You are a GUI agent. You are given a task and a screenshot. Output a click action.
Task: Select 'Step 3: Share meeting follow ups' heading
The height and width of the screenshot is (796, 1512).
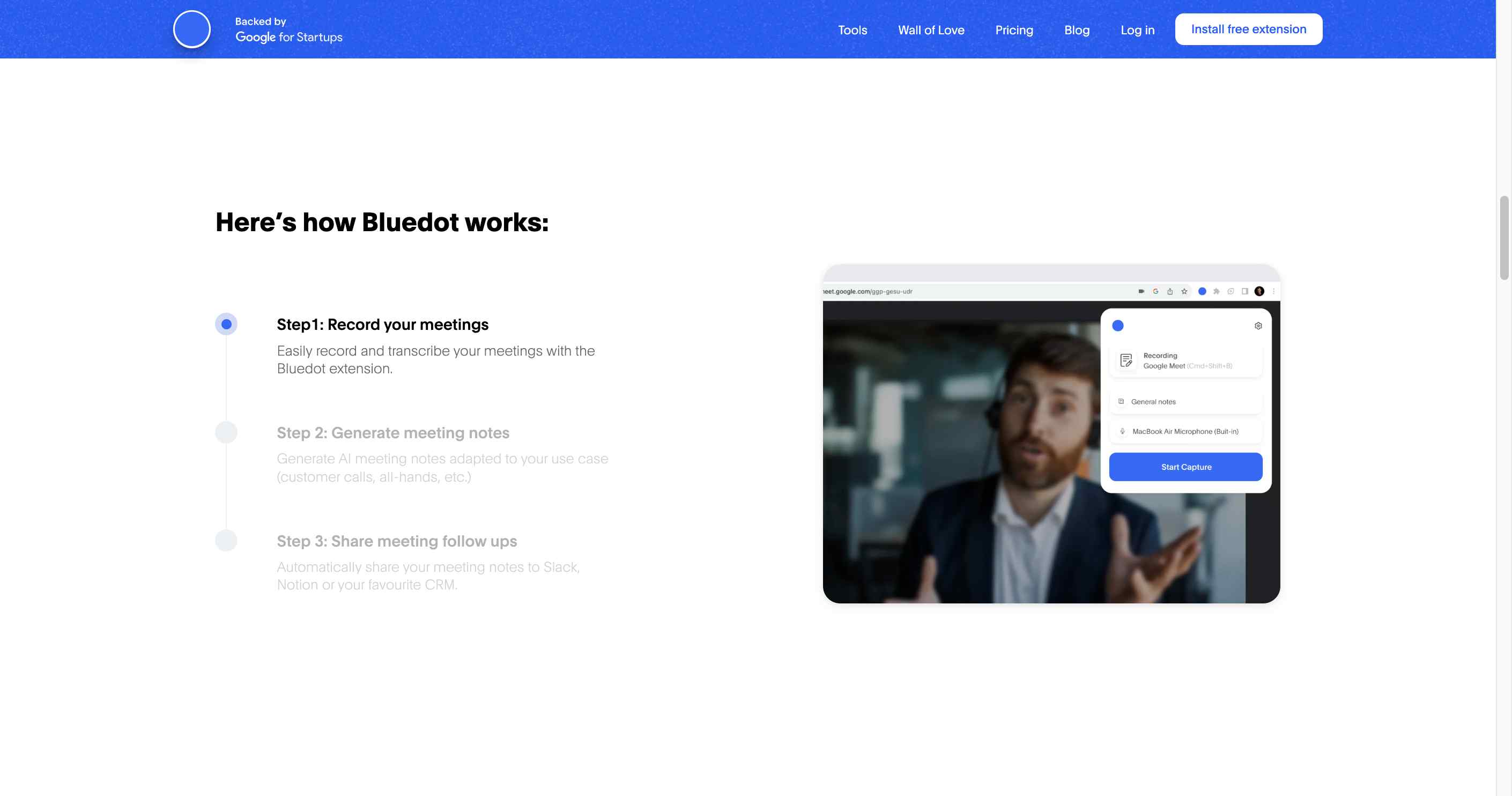pos(397,541)
